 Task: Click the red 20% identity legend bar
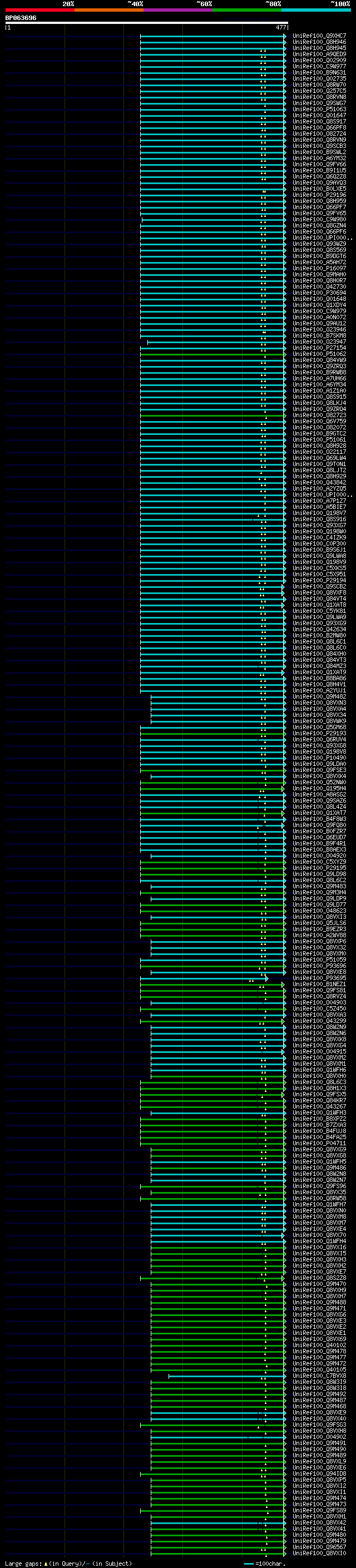[39, 10]
